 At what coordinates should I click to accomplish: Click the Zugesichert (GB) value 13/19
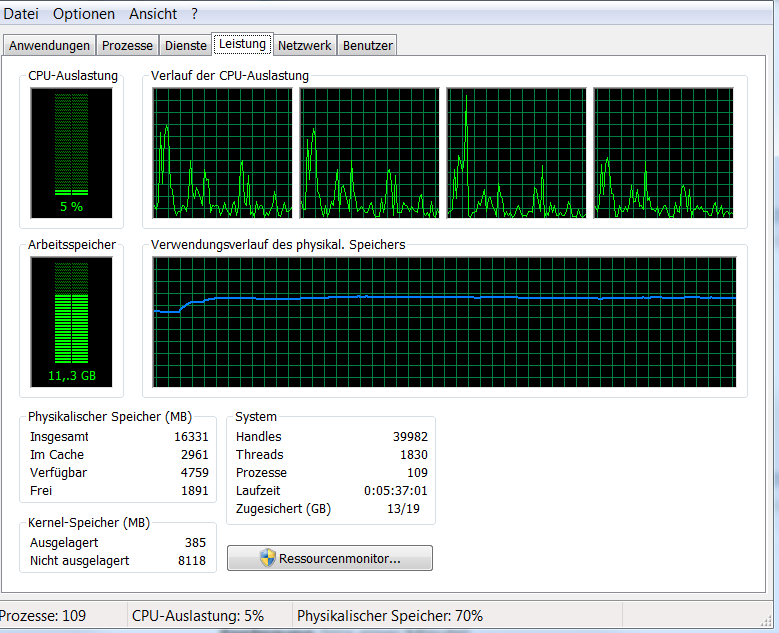tap(403, 509)
